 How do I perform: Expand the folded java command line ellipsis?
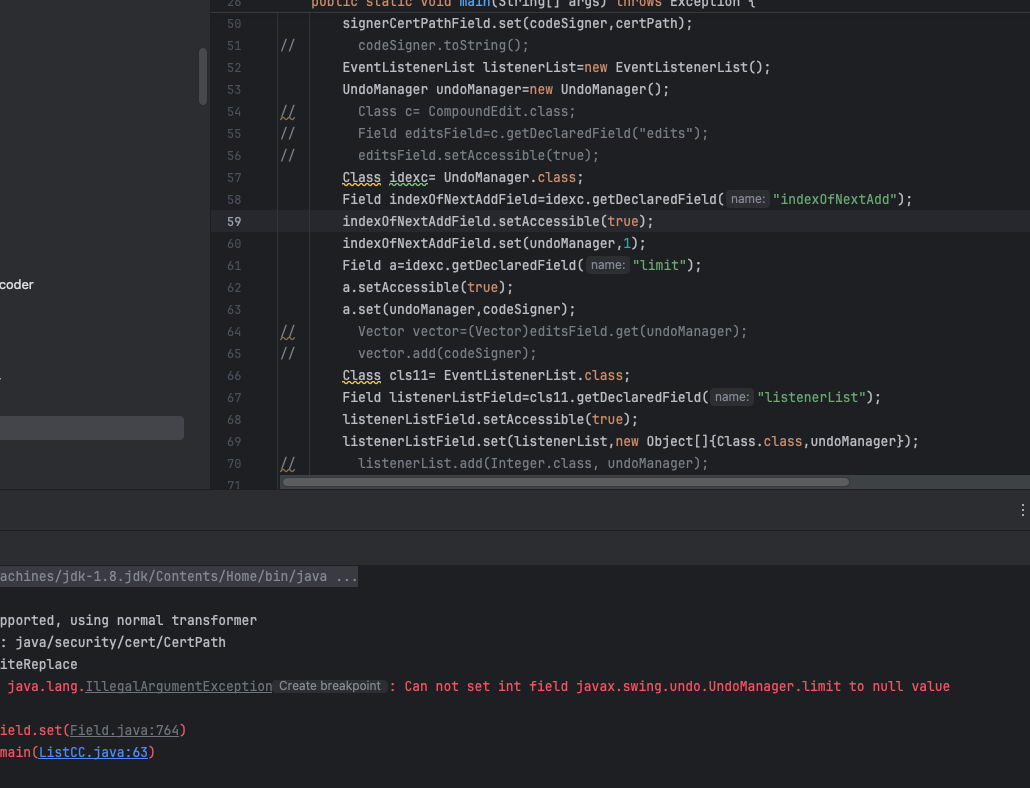(346, 577)
